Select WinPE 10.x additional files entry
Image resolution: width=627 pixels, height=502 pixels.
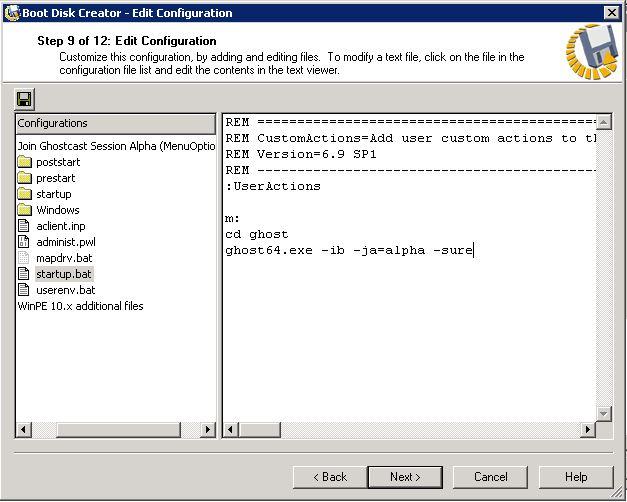(x=80, y=306)
